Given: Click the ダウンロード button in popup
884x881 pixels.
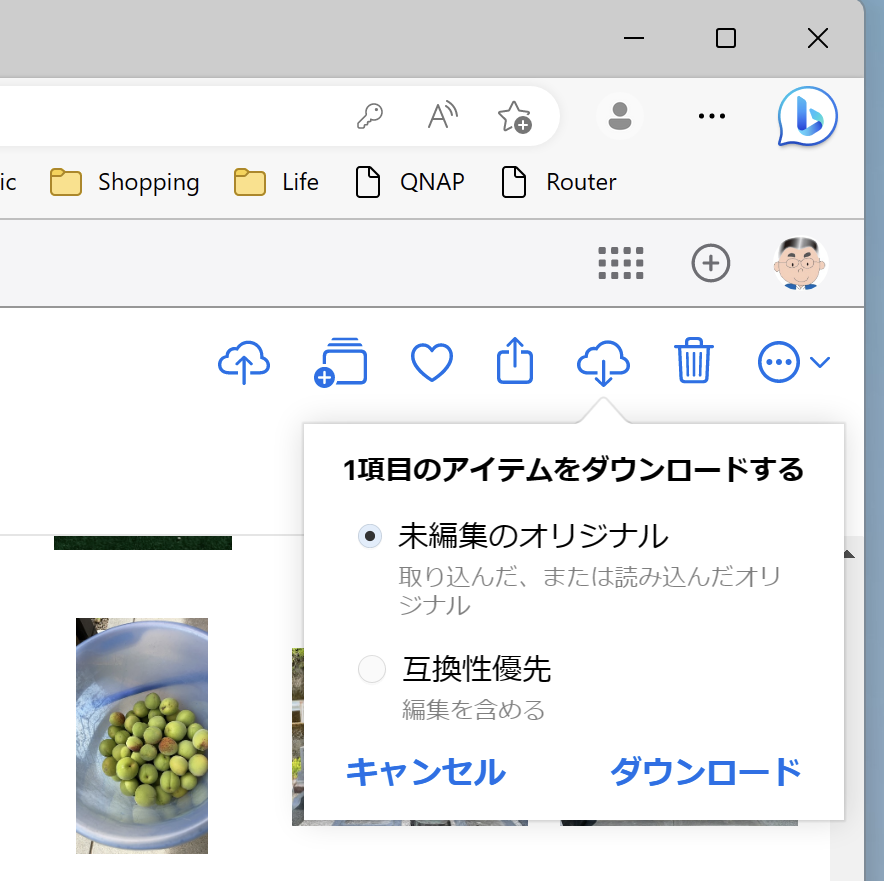Looking at the screenshot, I should click(705, 772).
